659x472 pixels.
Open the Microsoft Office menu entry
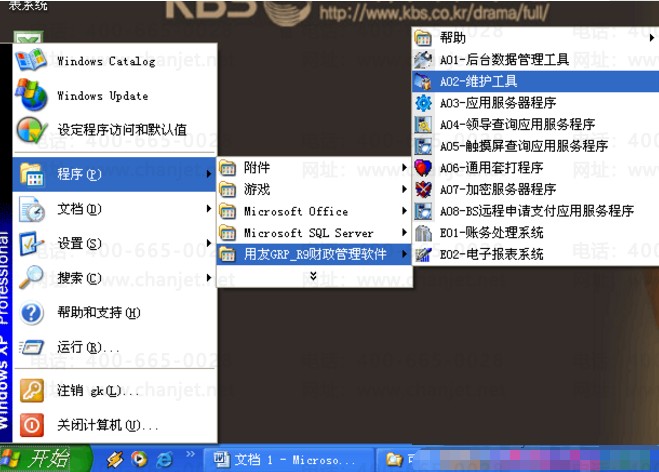(x=314, y=211)
